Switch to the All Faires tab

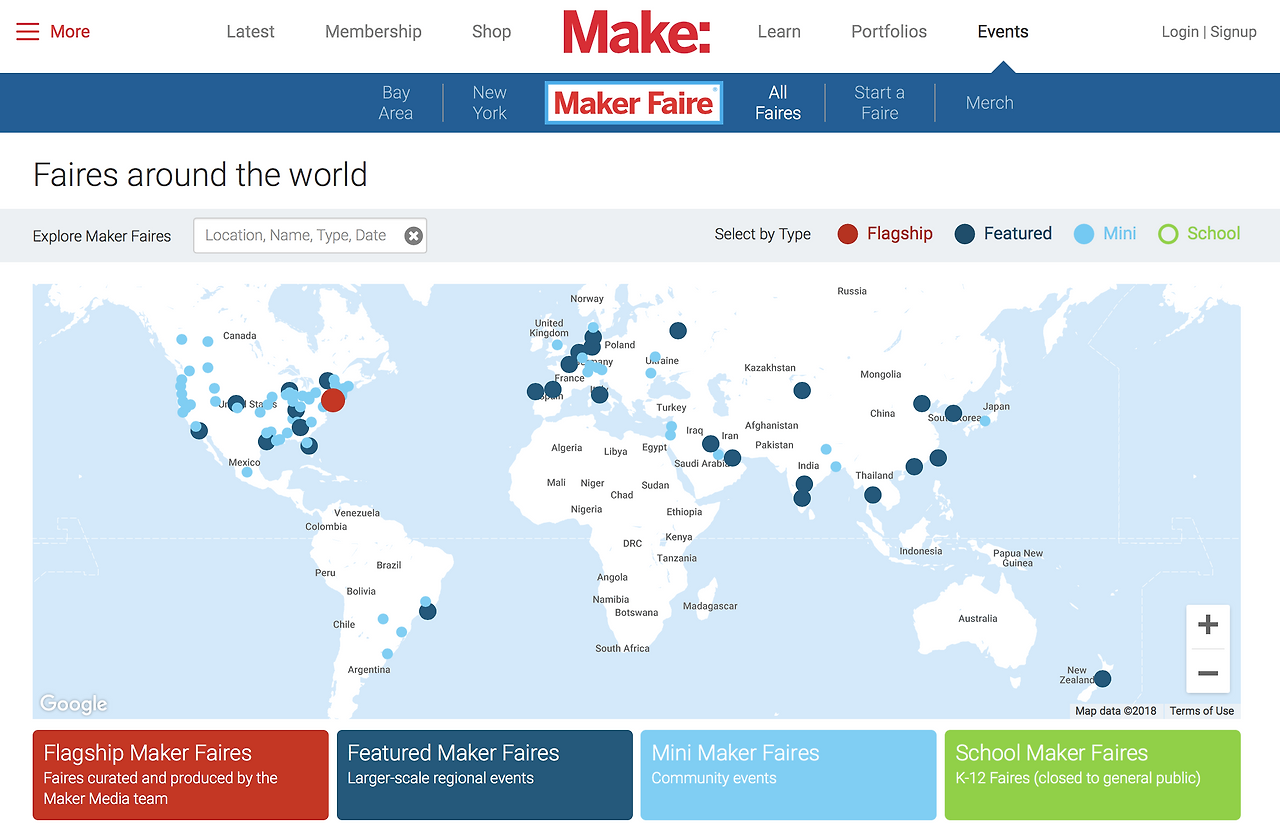pyautogui.click(x=778, y=103)
